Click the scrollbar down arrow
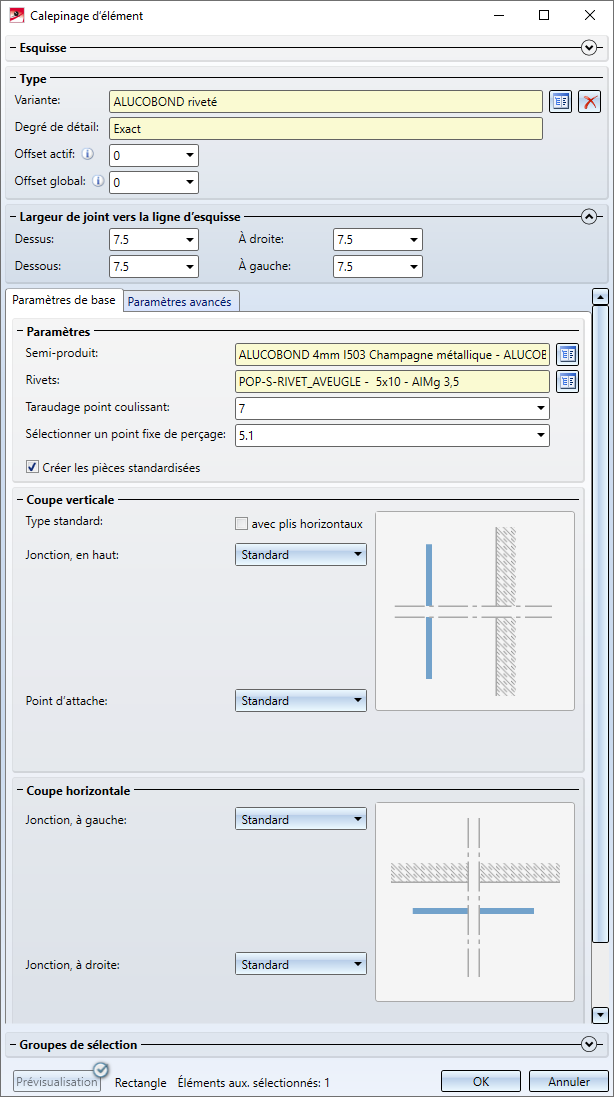This screenshot has height=1097, width=614. coord(600,1015)
